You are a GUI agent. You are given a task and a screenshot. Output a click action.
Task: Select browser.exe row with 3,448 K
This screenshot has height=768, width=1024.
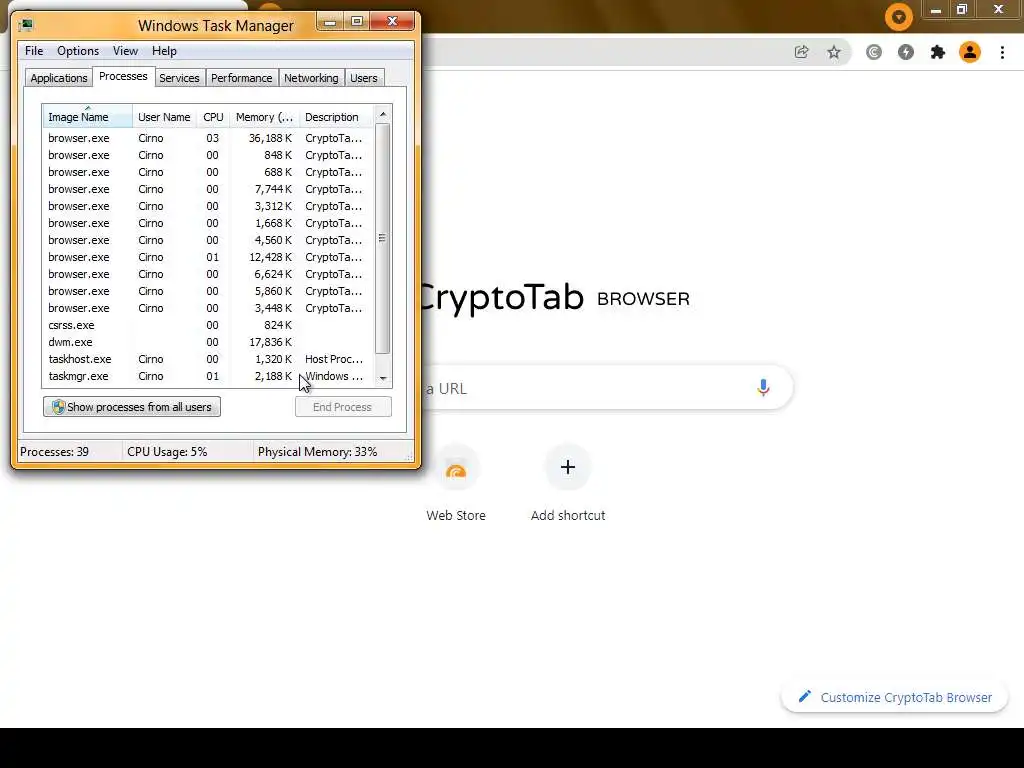[208, 308]
